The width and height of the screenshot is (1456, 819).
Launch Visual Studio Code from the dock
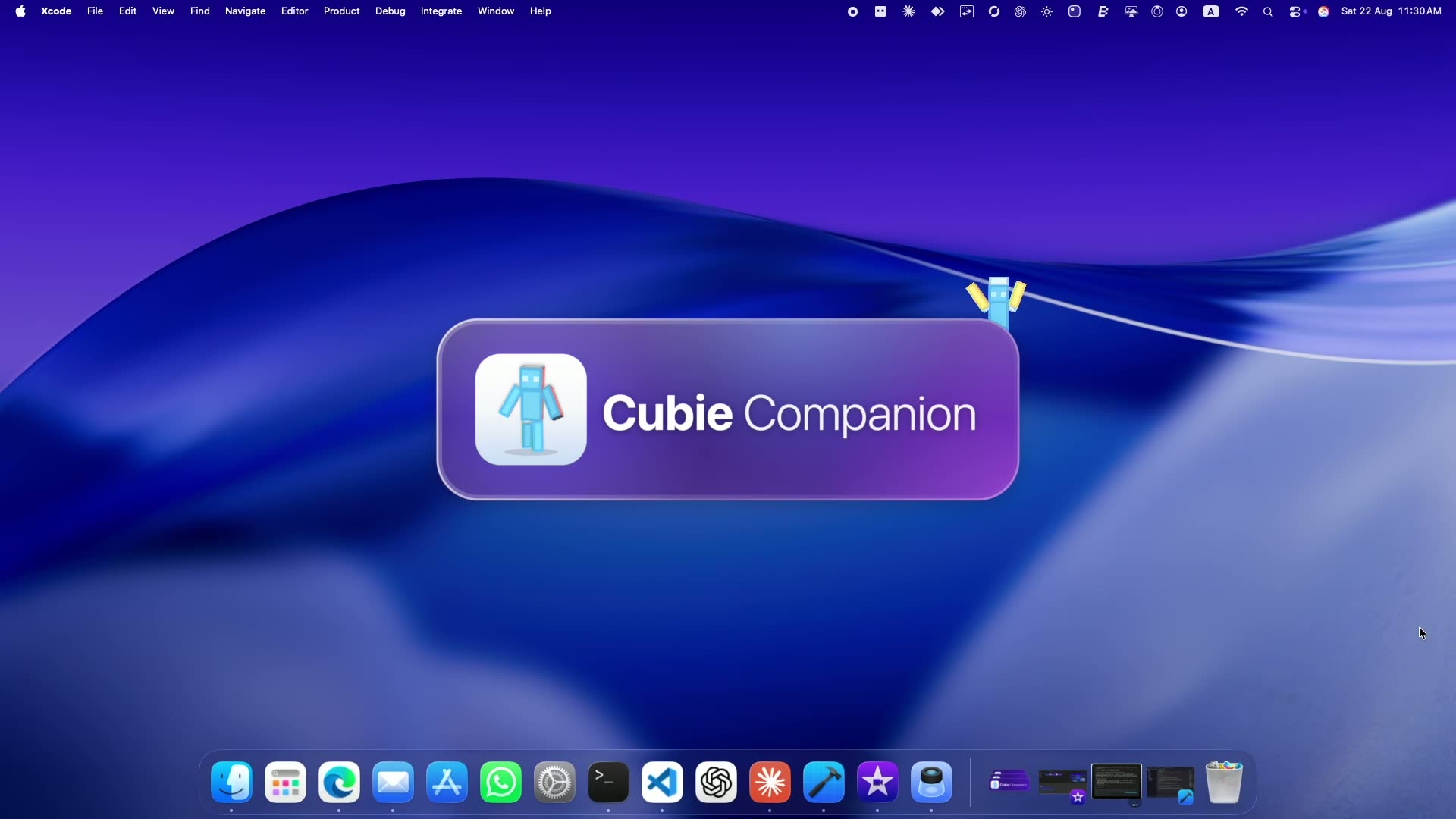click(662, 782)
